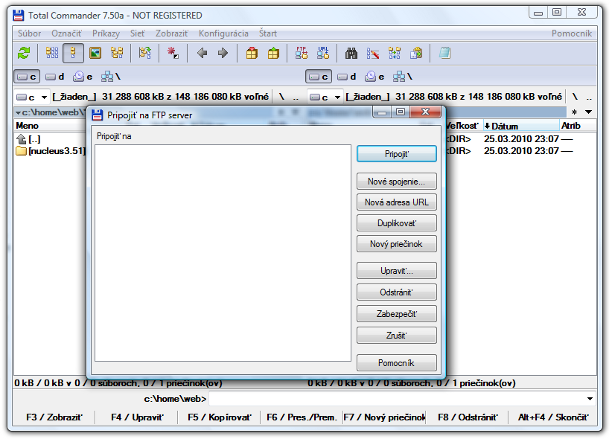Go back with left arrow icon
This screenshot has width=612, height=439.
(202, 53)
